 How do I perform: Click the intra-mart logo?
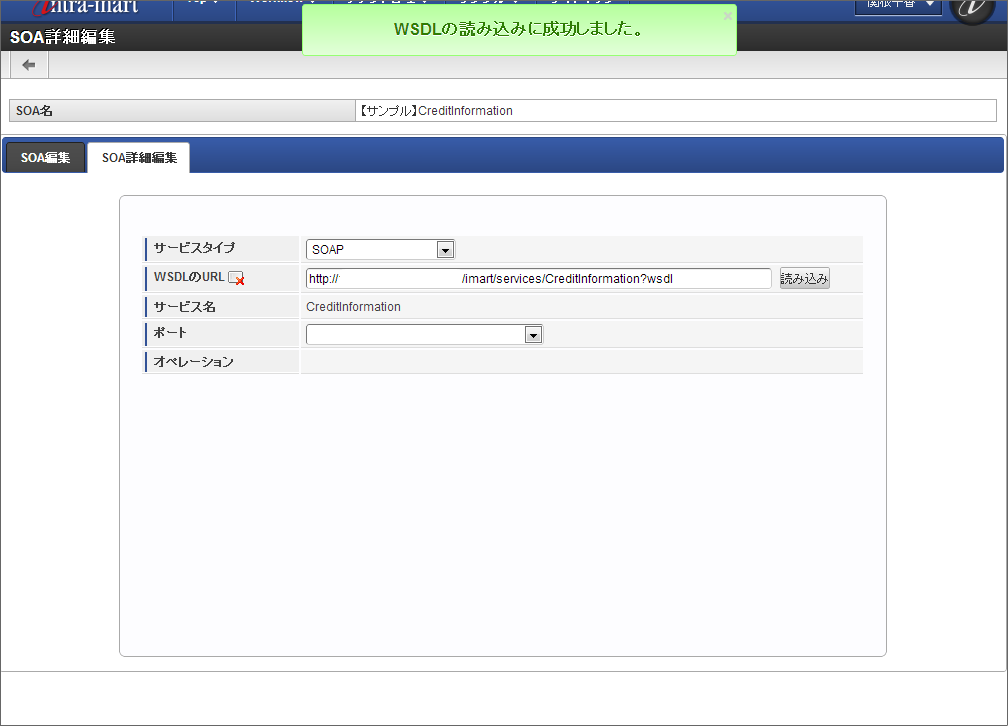pos(86,8)
